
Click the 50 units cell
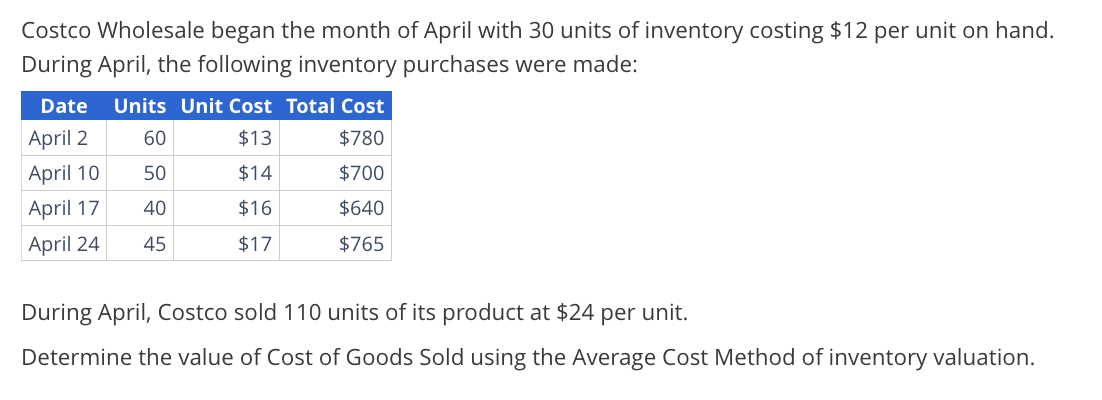140,173
